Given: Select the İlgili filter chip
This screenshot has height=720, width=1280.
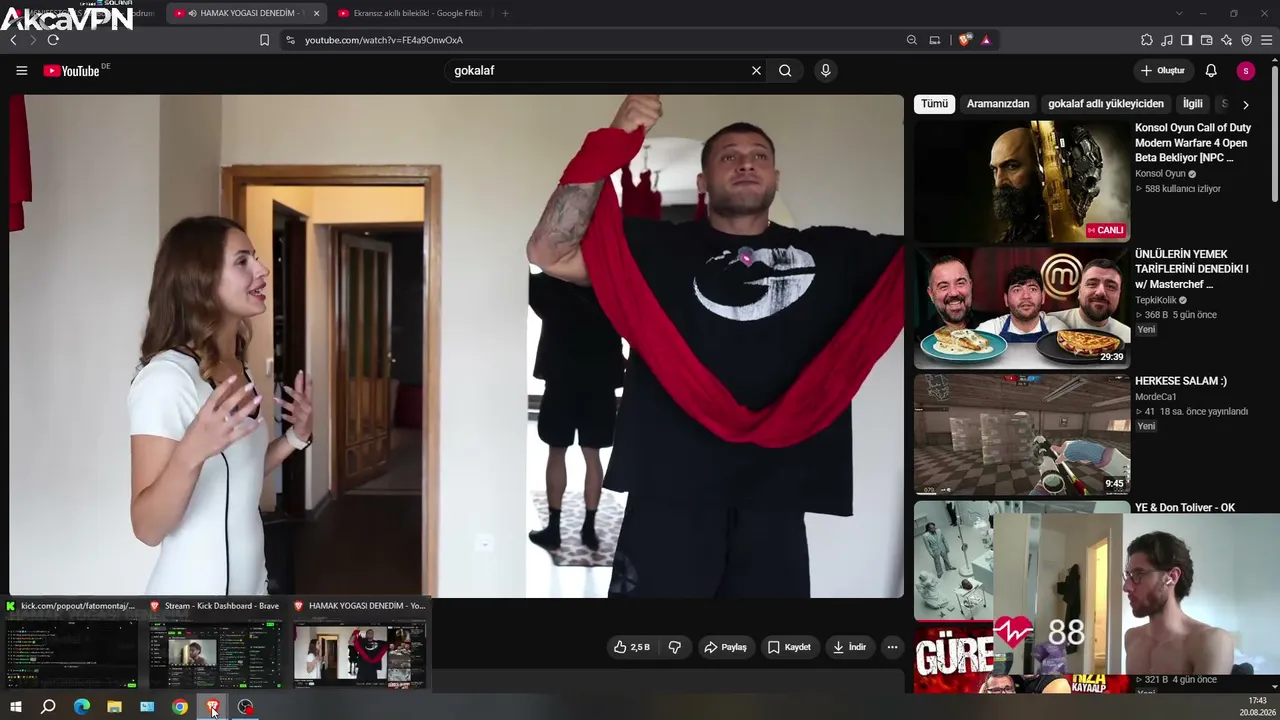Looking at the screenshot, I should pyautogui.click(x=1193, y=104).
